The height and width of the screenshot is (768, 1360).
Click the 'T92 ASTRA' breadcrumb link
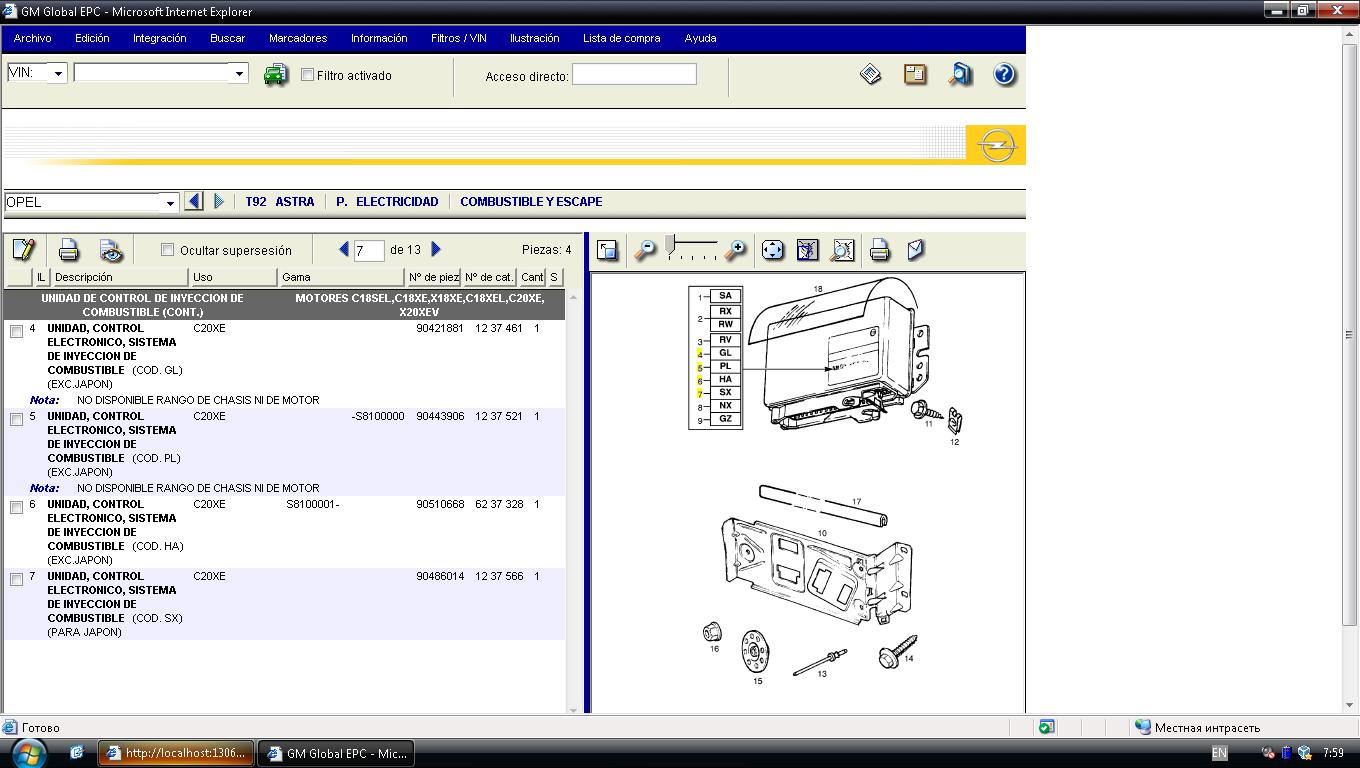[280, 201]
